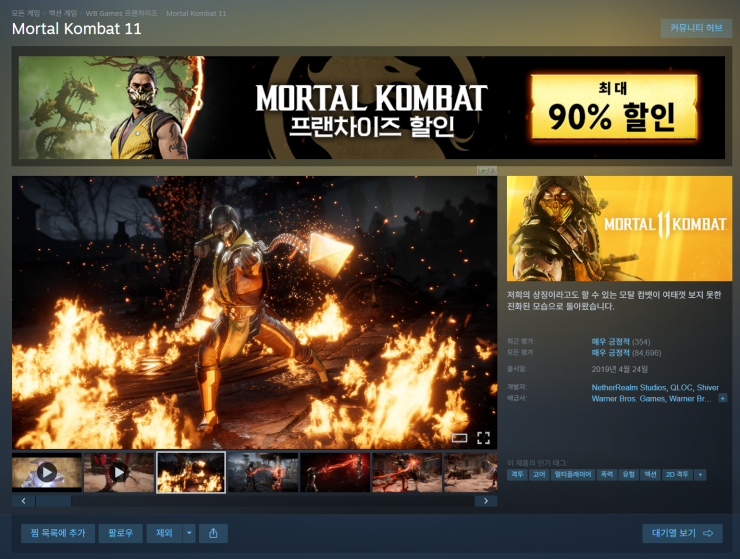This screenshot has height=559, width=740.
Task: Open the 제외 dropdown arrow
Action: tap(189, 533)
